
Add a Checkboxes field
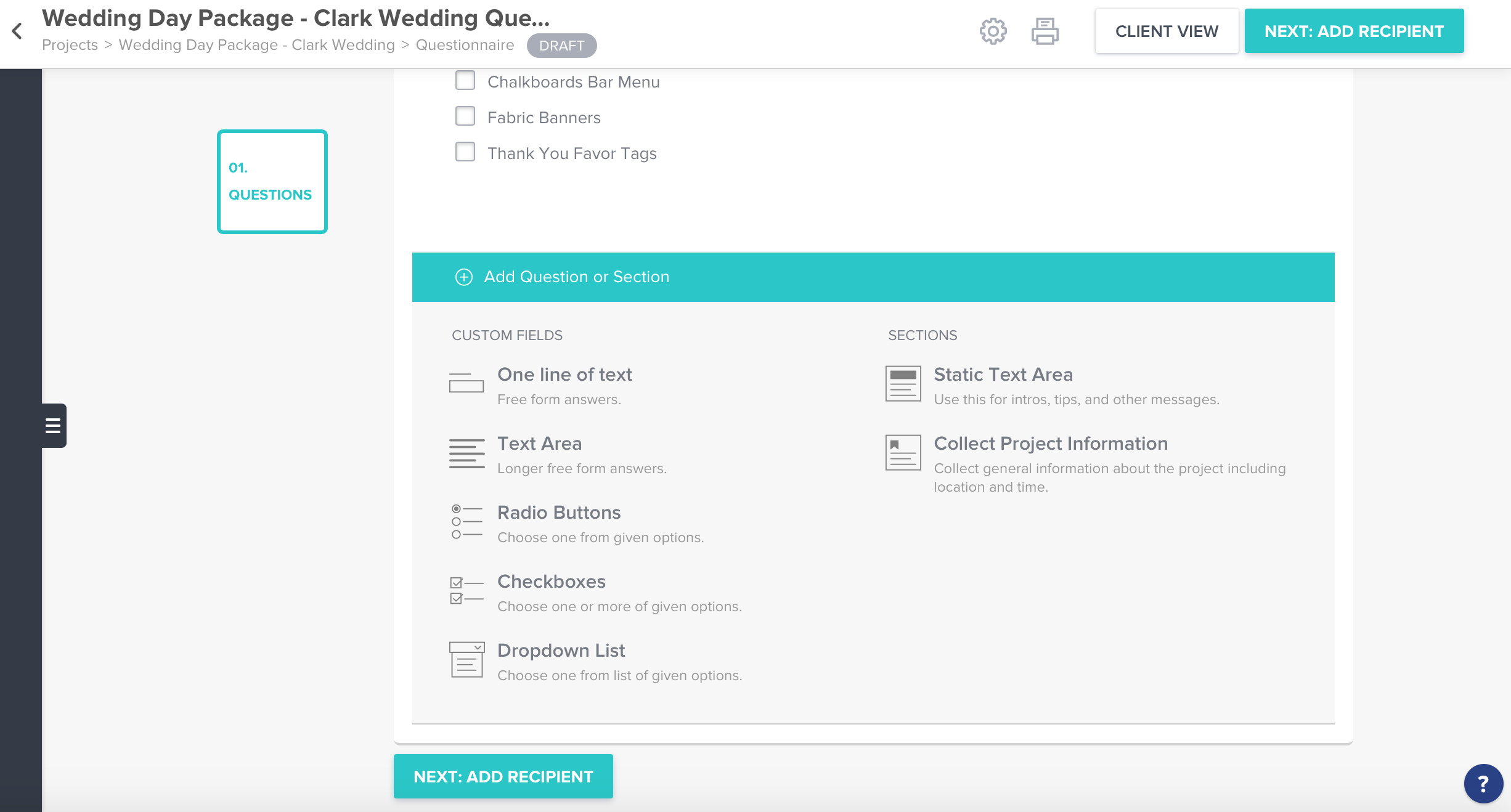point(552,582)
